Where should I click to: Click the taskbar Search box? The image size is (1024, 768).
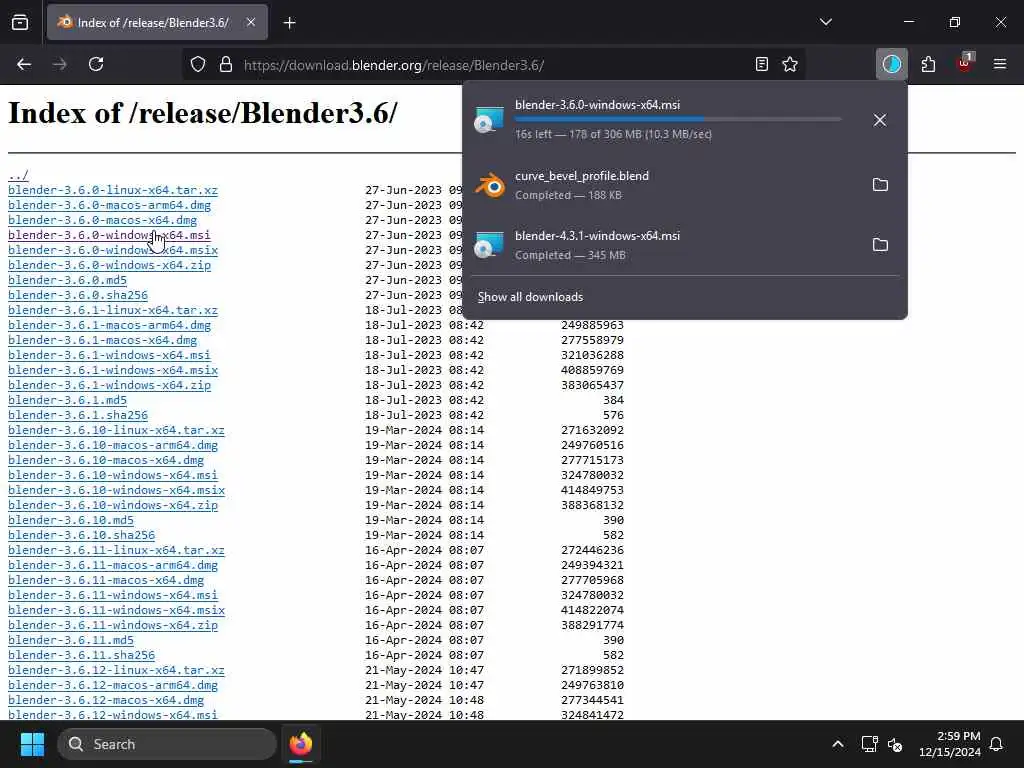pyautogui.click(x=167, y=744)
